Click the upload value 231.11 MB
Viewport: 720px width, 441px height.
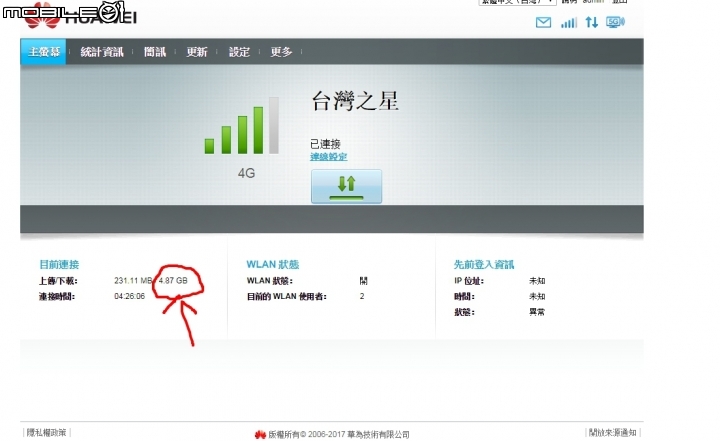pos(133,280)
